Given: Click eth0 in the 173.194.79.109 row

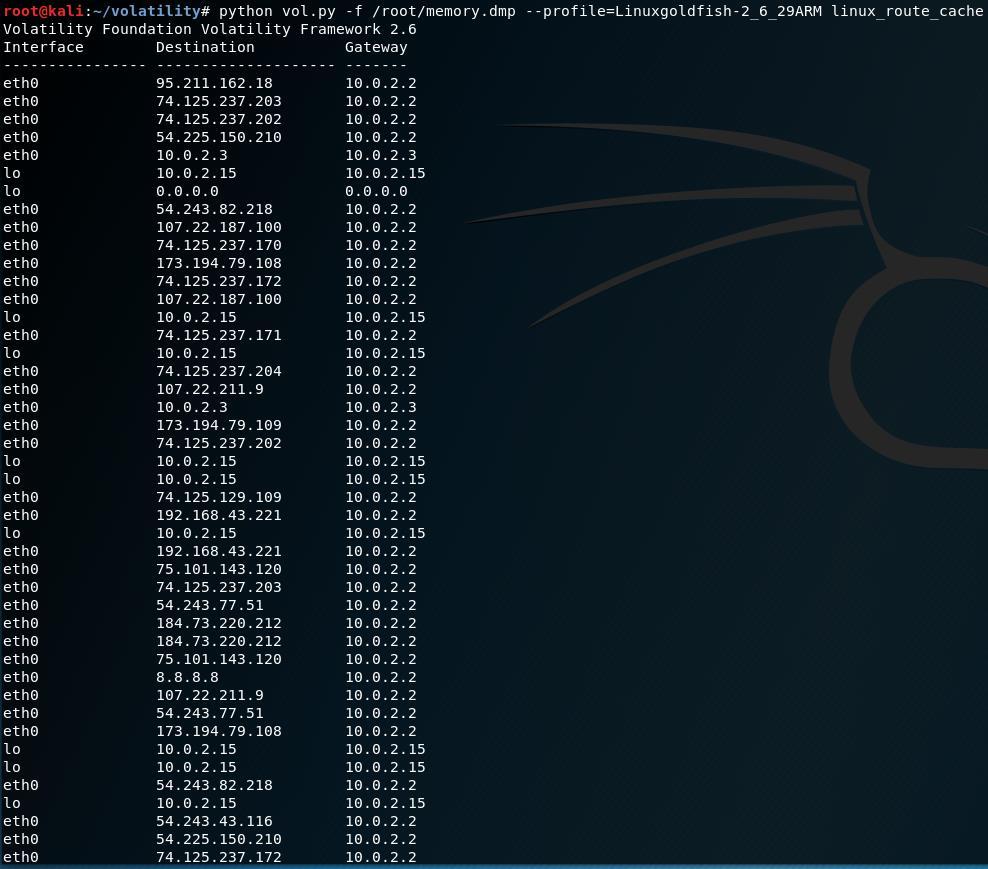Looking at the screenshot, I should pyautogui.click(x=21, y=425).
